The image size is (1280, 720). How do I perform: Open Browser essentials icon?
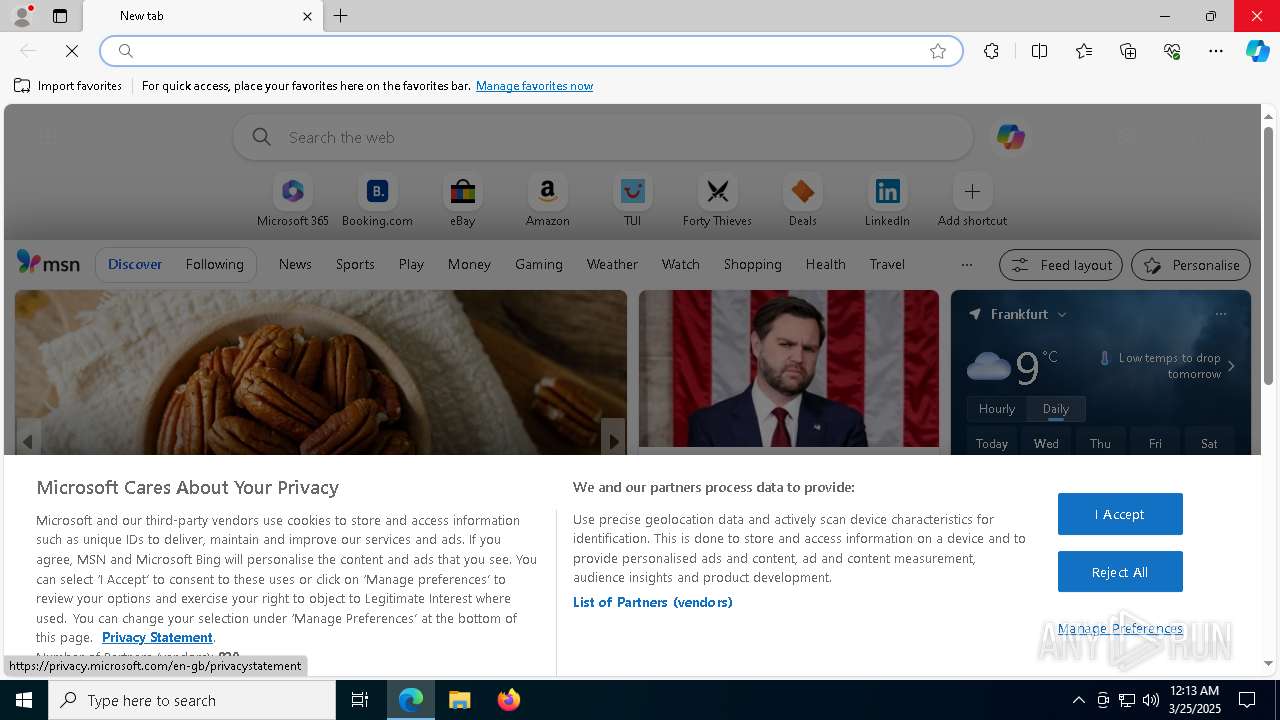coord(1172,51)
